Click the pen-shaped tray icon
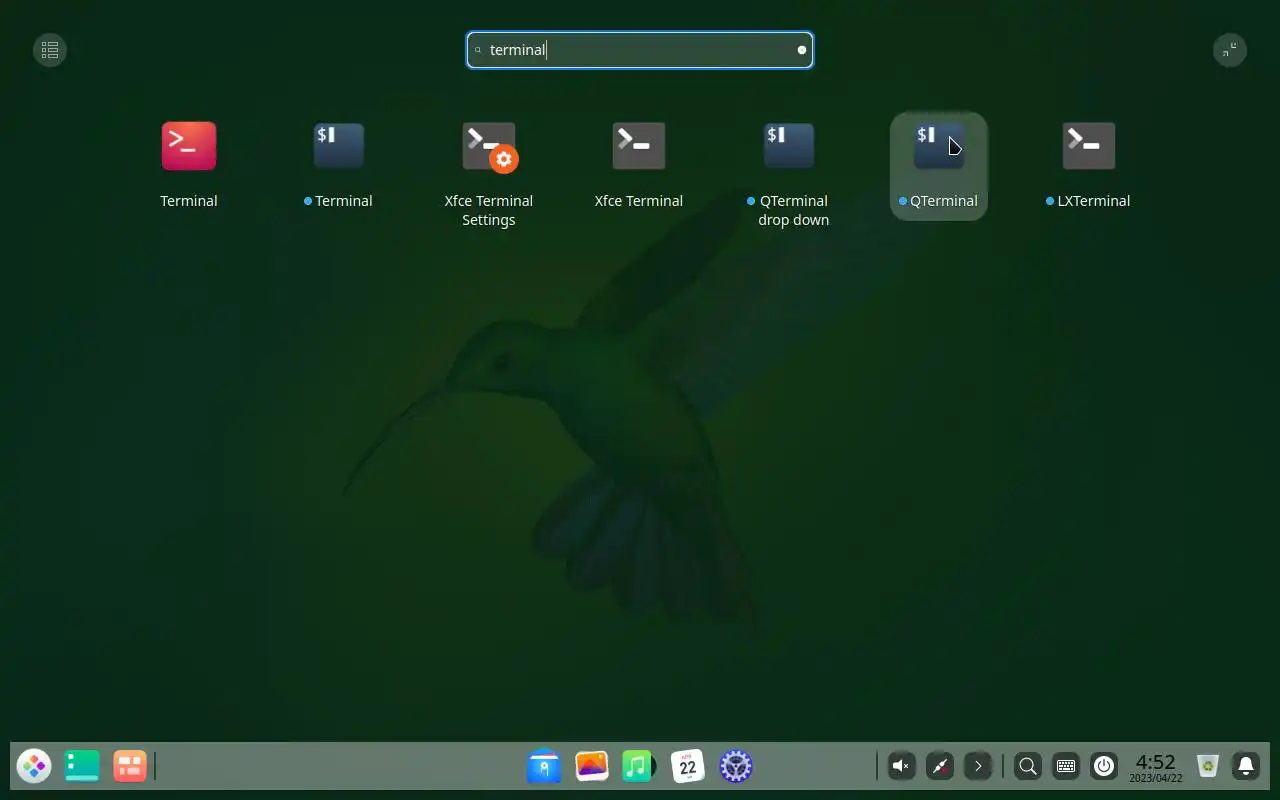 [x=940, y=767]
